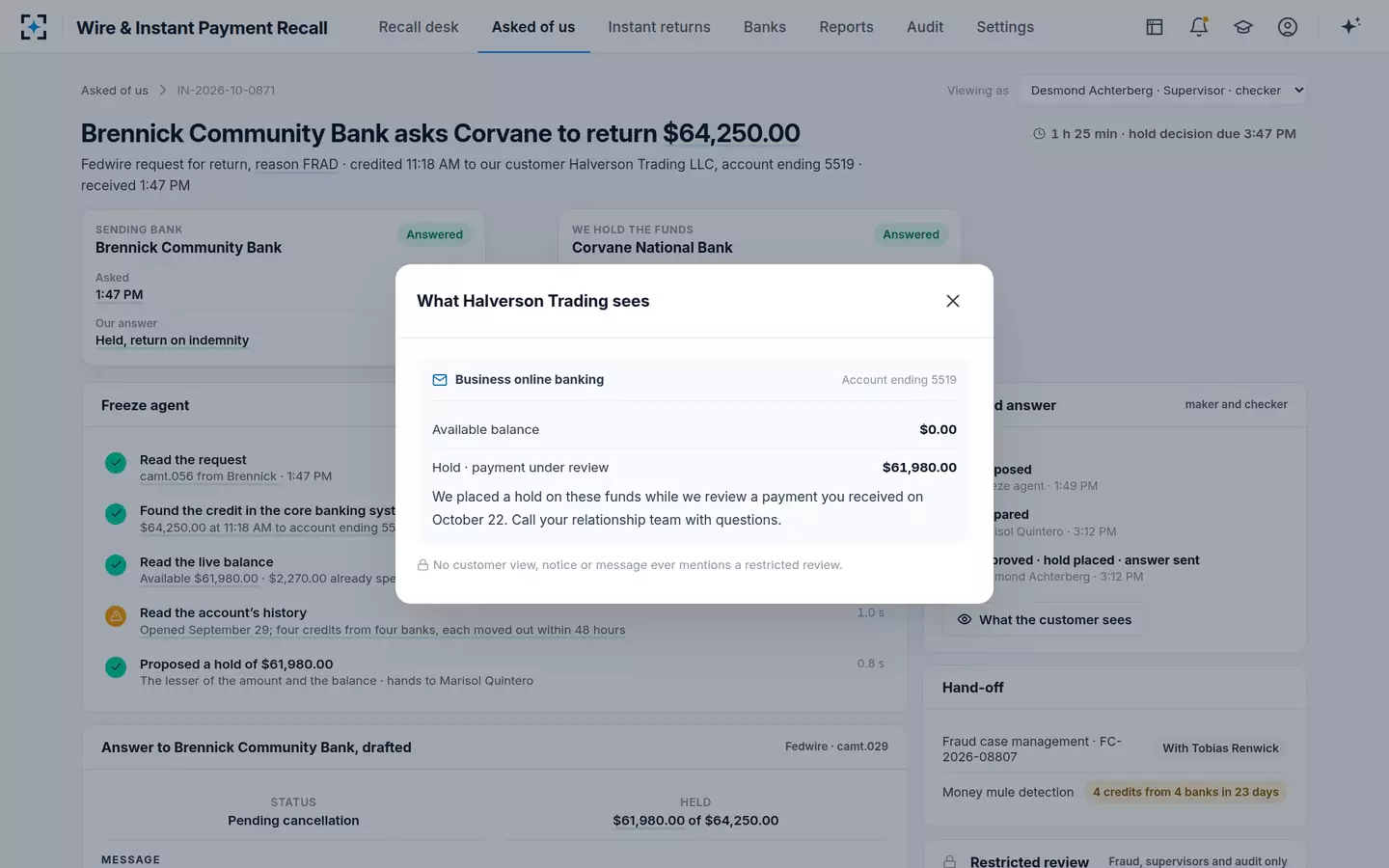Click the hold decision due 3:47 PM text
This screenshot has width=1389, height=868.
[1212, 134]
